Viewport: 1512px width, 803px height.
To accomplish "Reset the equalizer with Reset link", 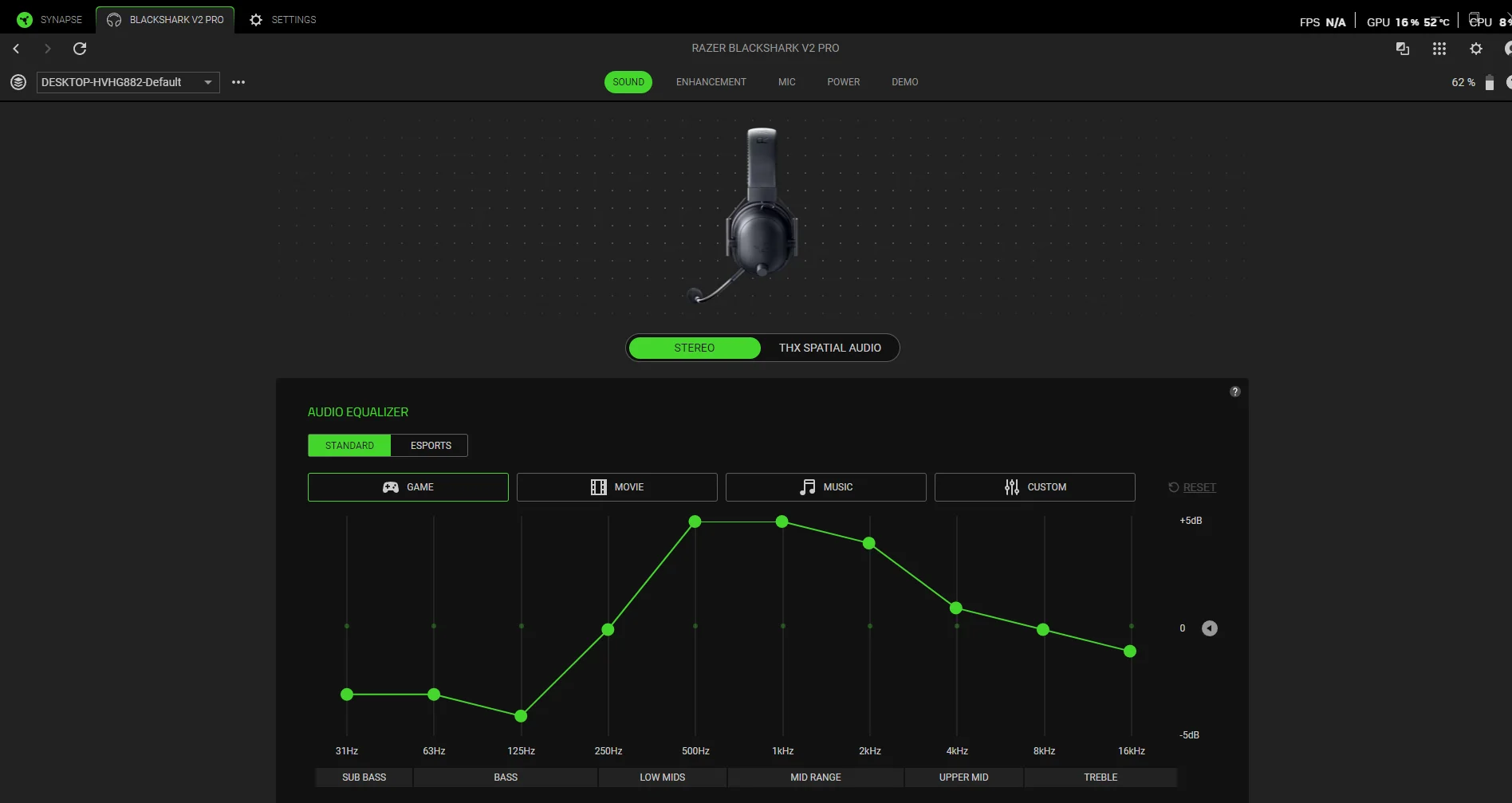I will 1199,487.
